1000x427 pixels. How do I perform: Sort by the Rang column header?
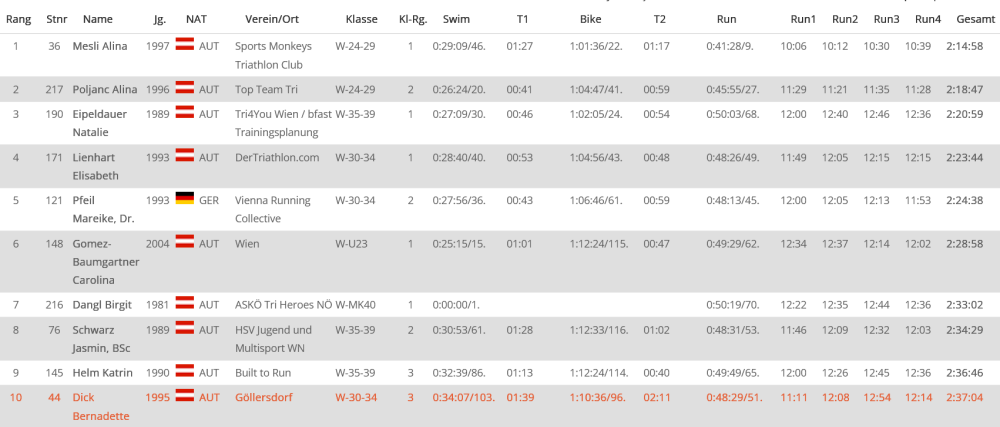pyautogui.click(x=18, y=19)
